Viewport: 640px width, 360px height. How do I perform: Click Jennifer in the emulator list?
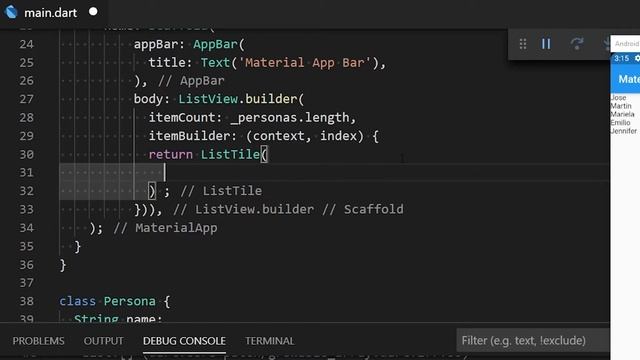(624, 131)
